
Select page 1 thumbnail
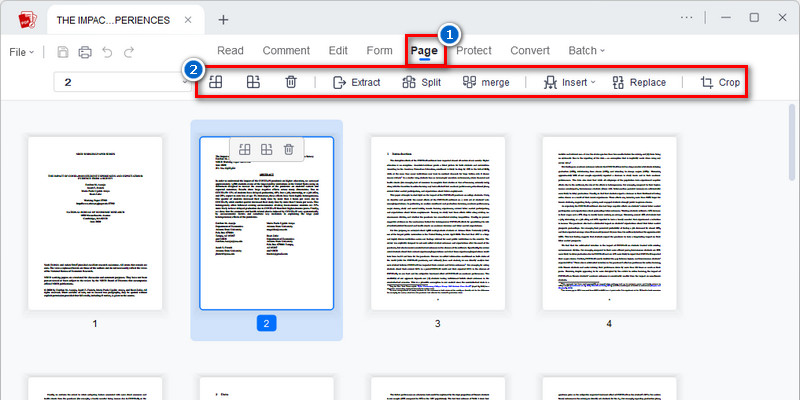[95, 223]
